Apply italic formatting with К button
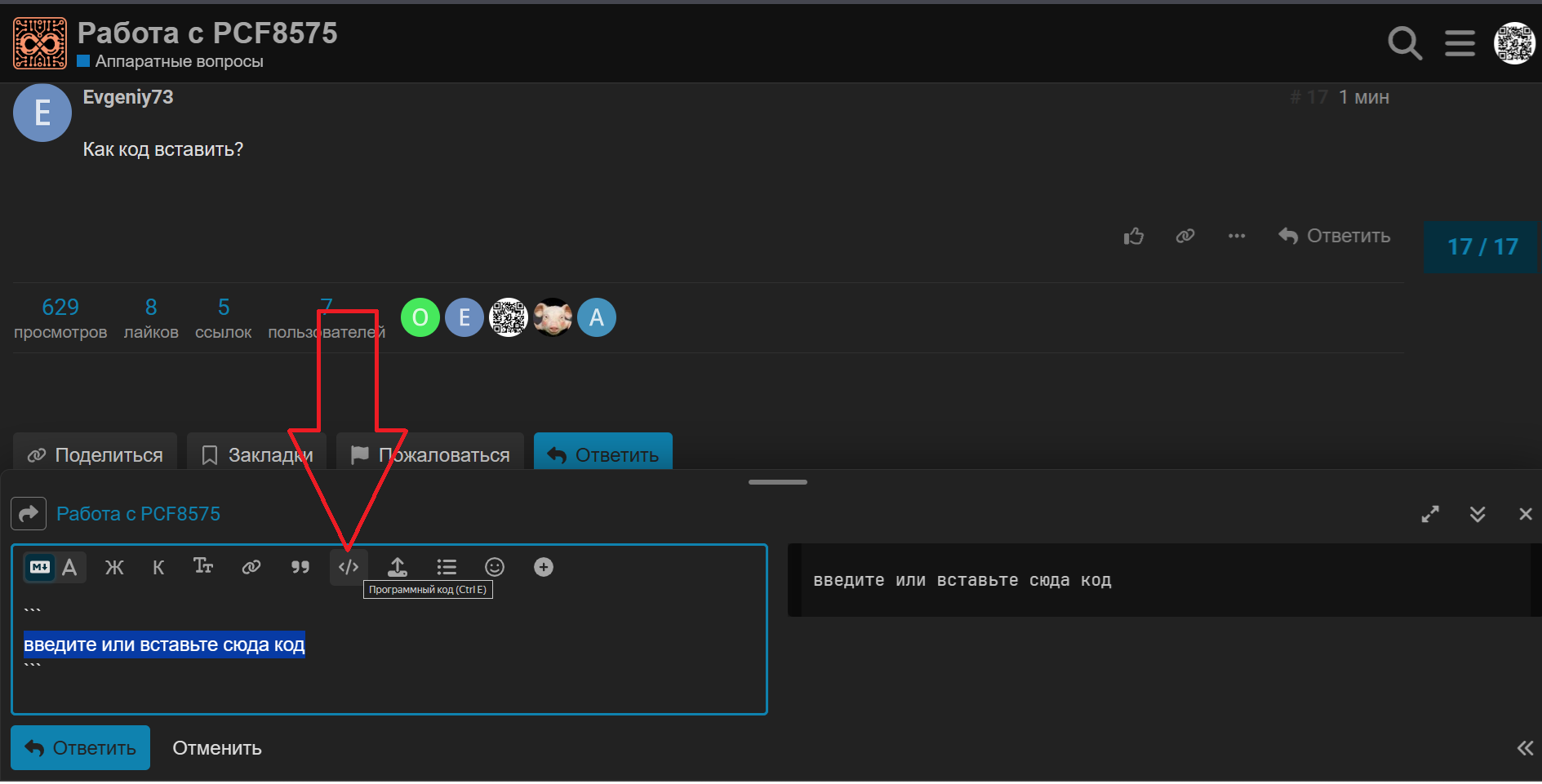This screenshot has width=1542, height=784. [158, 567]
